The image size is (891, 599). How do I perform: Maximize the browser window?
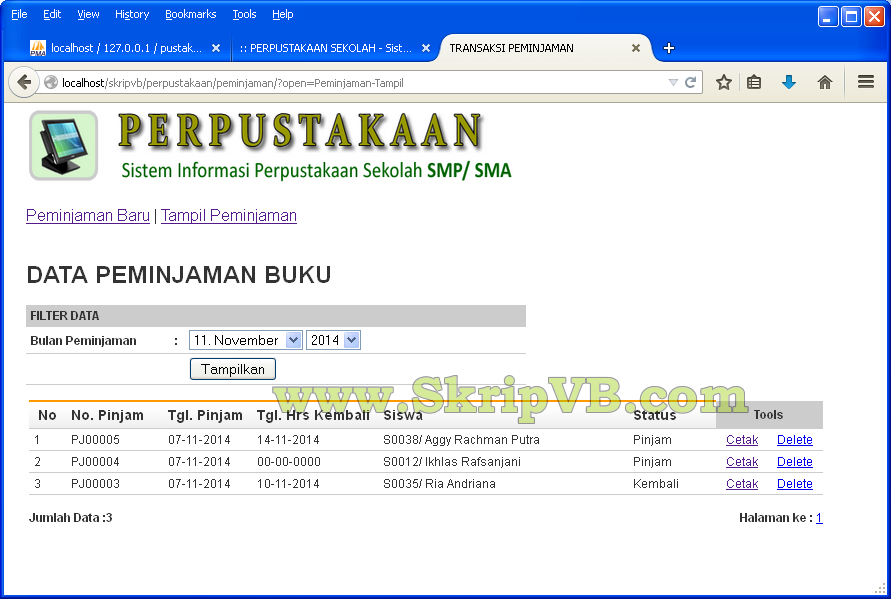pos(851,16)
